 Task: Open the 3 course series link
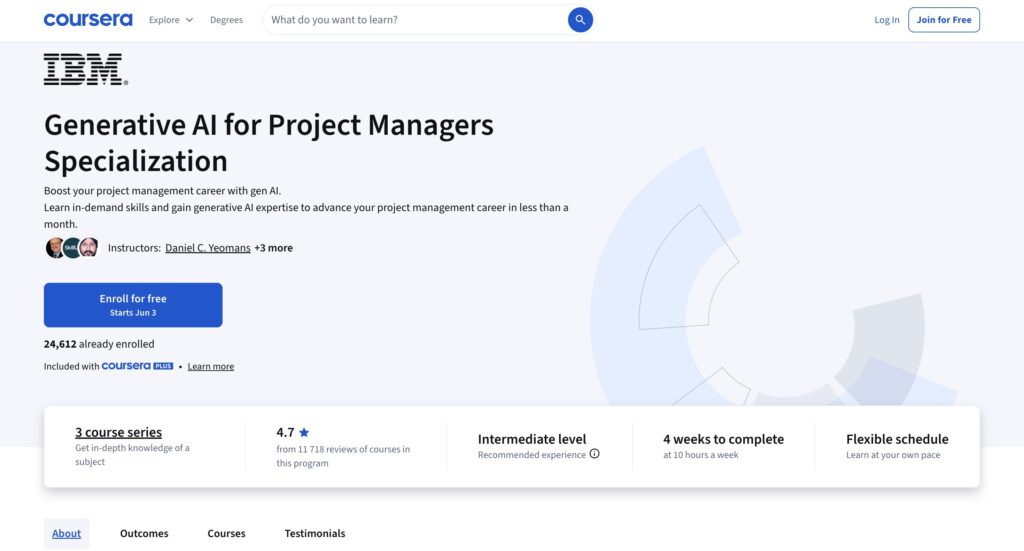118,432
